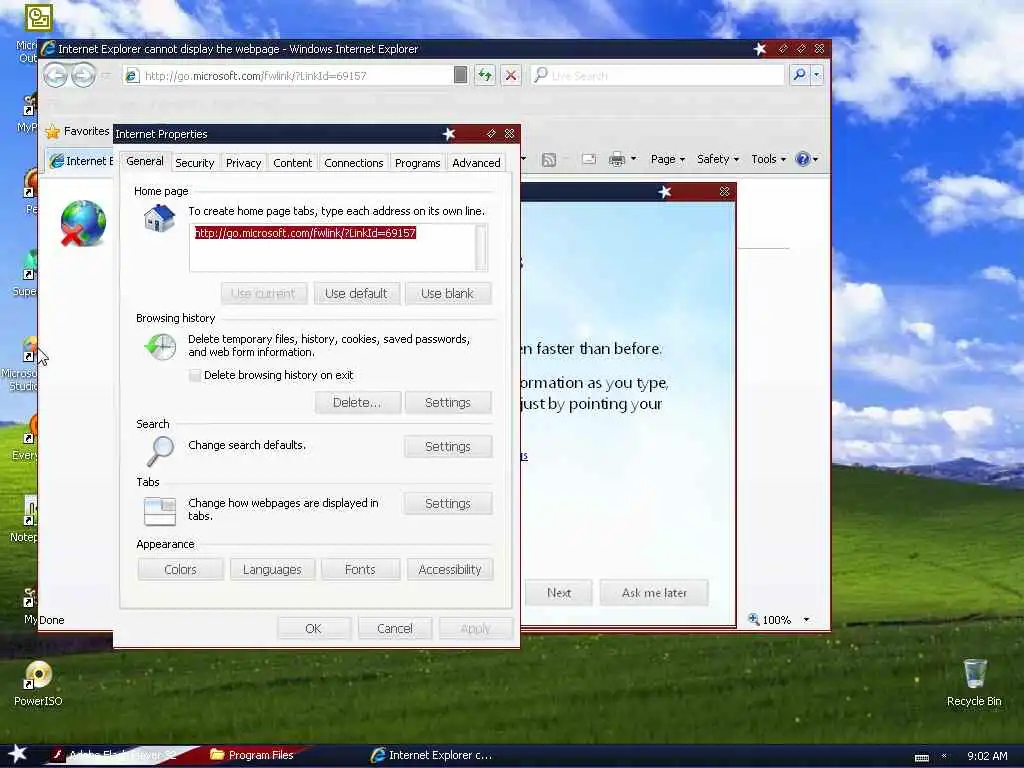Image resolution: width=1024 pixels, height=768 pixels.
Task: Click the red Stop loading icon
Action: coord(511,76)
